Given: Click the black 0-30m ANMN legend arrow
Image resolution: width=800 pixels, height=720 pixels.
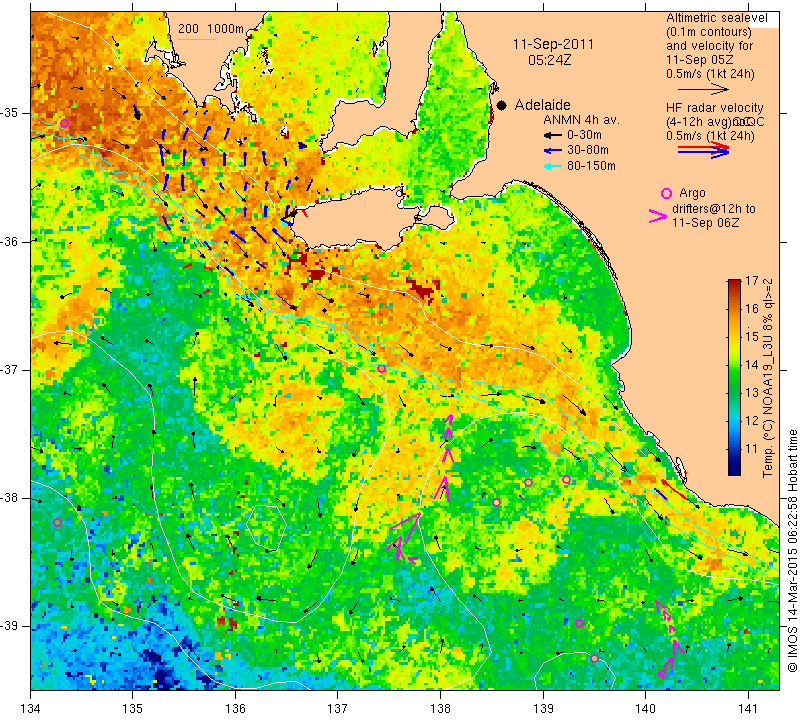Looking at the screenshot, I should [552, 135].
